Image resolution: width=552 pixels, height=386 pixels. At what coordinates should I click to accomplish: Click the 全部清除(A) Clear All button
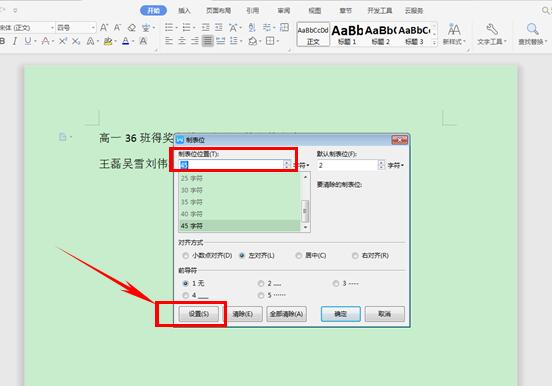pyautogui.click(x=287, y=314)
